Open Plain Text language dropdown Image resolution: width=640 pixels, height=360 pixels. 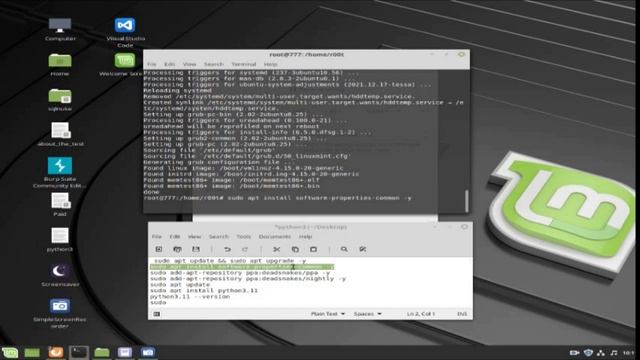coord(328,314)
